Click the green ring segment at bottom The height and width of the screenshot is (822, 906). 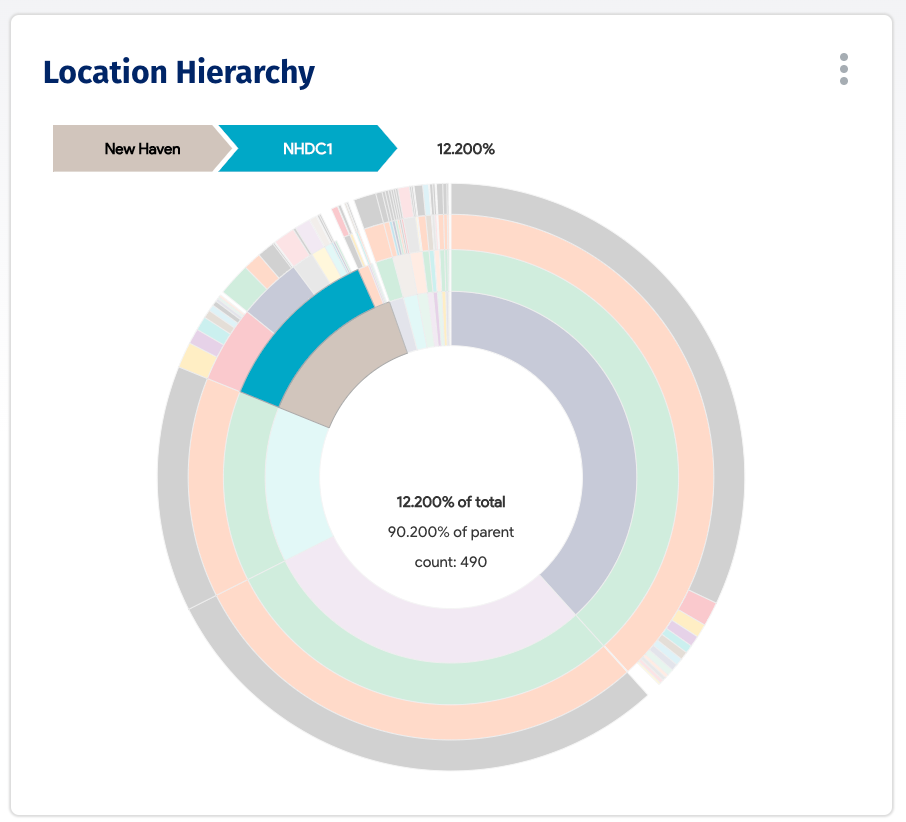point(428,682)
